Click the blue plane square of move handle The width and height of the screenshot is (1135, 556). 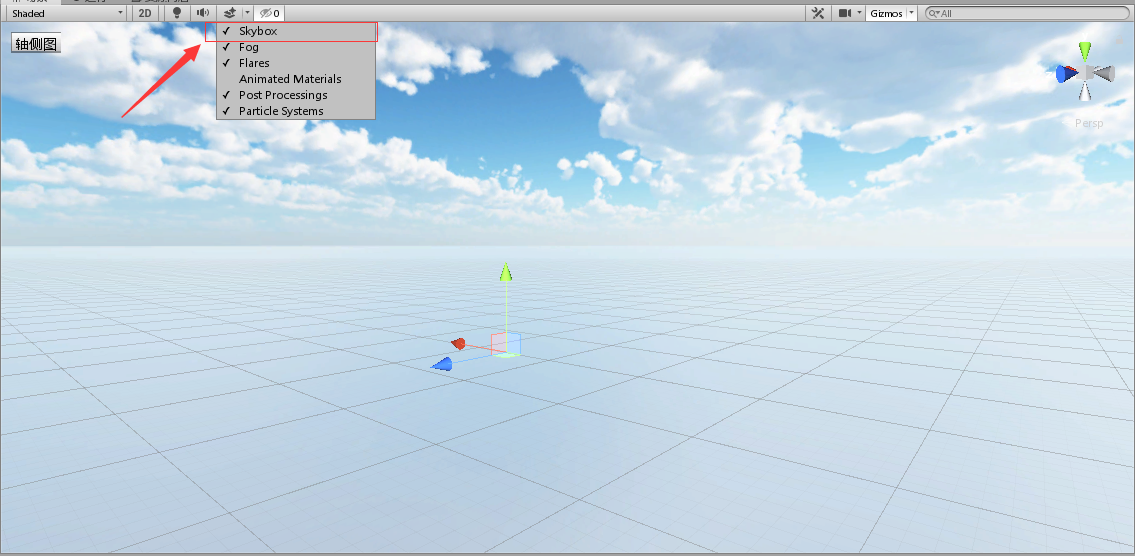[513, 342]
